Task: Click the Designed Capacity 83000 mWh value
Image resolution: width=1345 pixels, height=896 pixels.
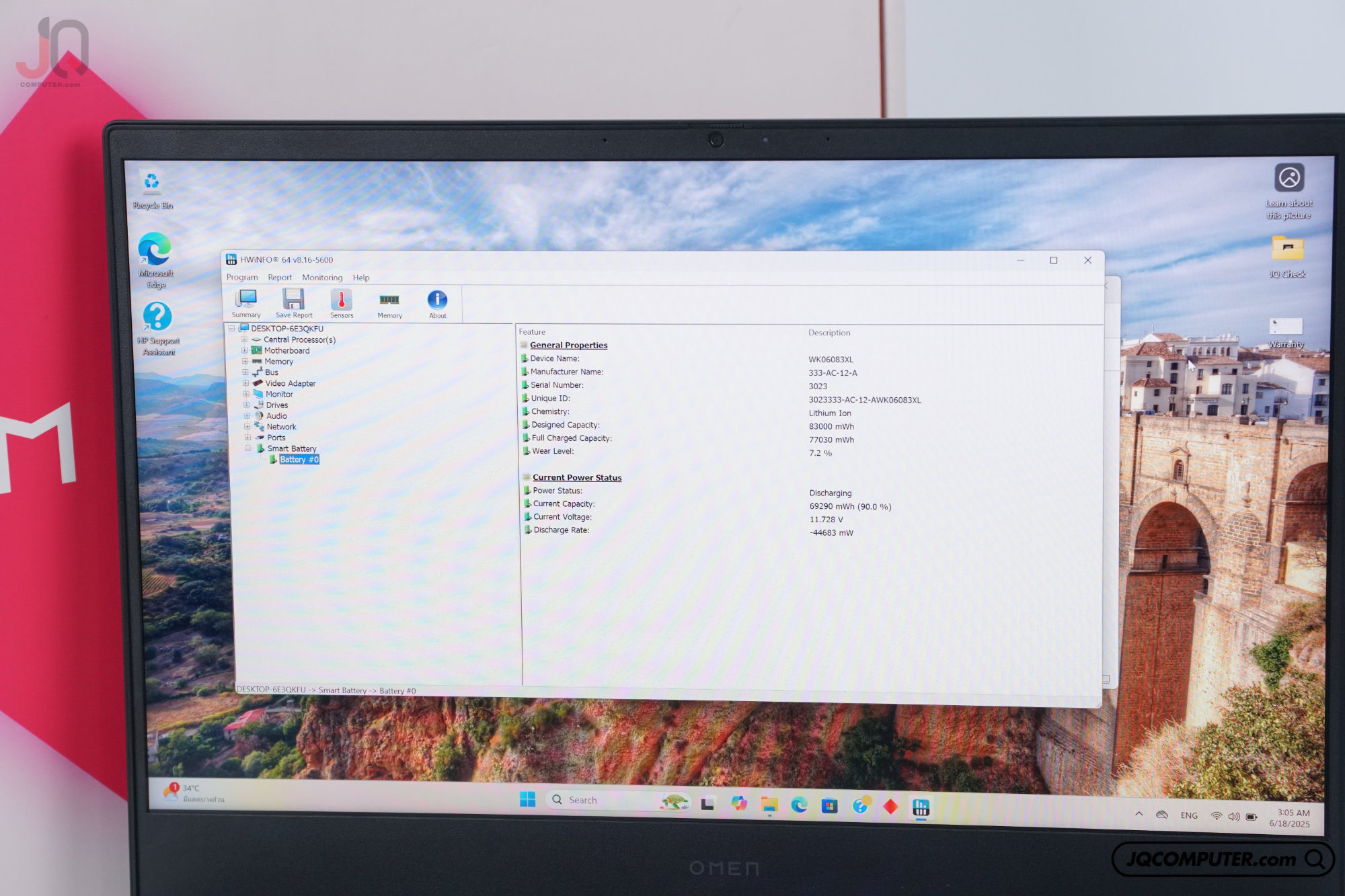Action: click(x=831, y=427)
